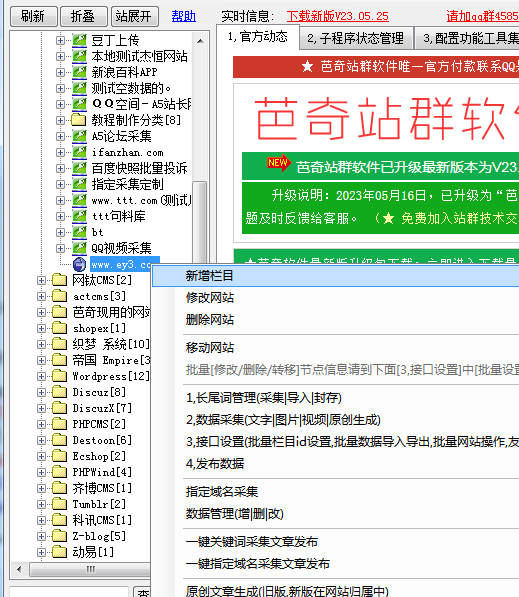Select 一键关键词采集文章发布 menu entry
Screen dimensions: 519x597
click(x=335, y=541)
